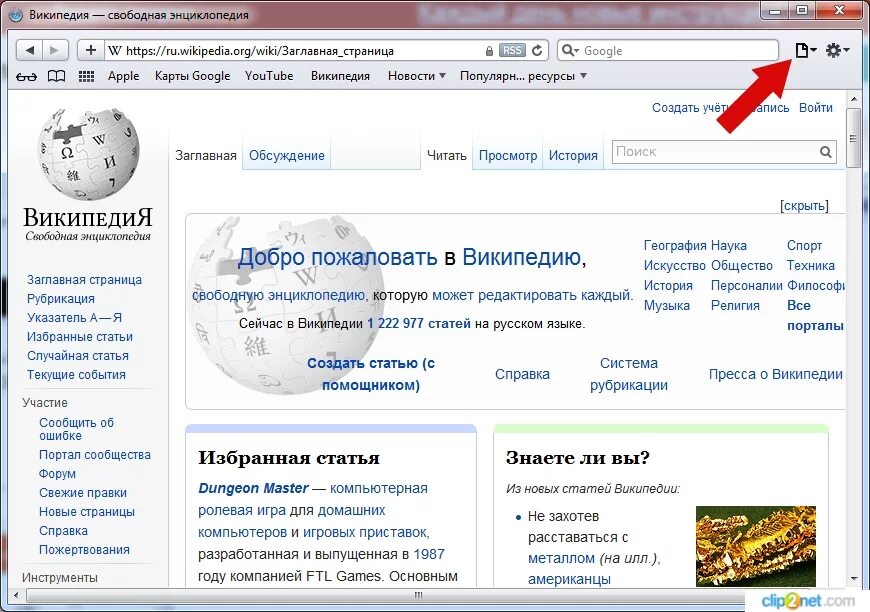The height and width of the screenshot is (612, 870).
Task: Open the Религия portal link
Action: (735, 305)
